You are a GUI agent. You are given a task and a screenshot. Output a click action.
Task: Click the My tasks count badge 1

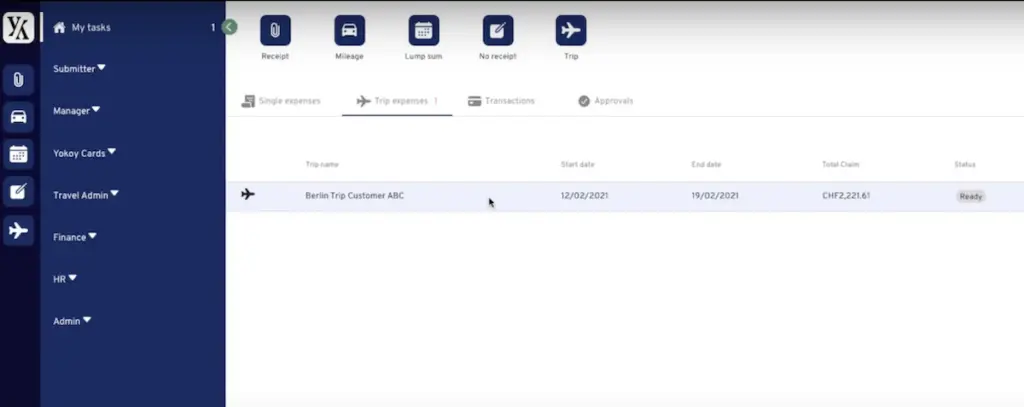213,27
